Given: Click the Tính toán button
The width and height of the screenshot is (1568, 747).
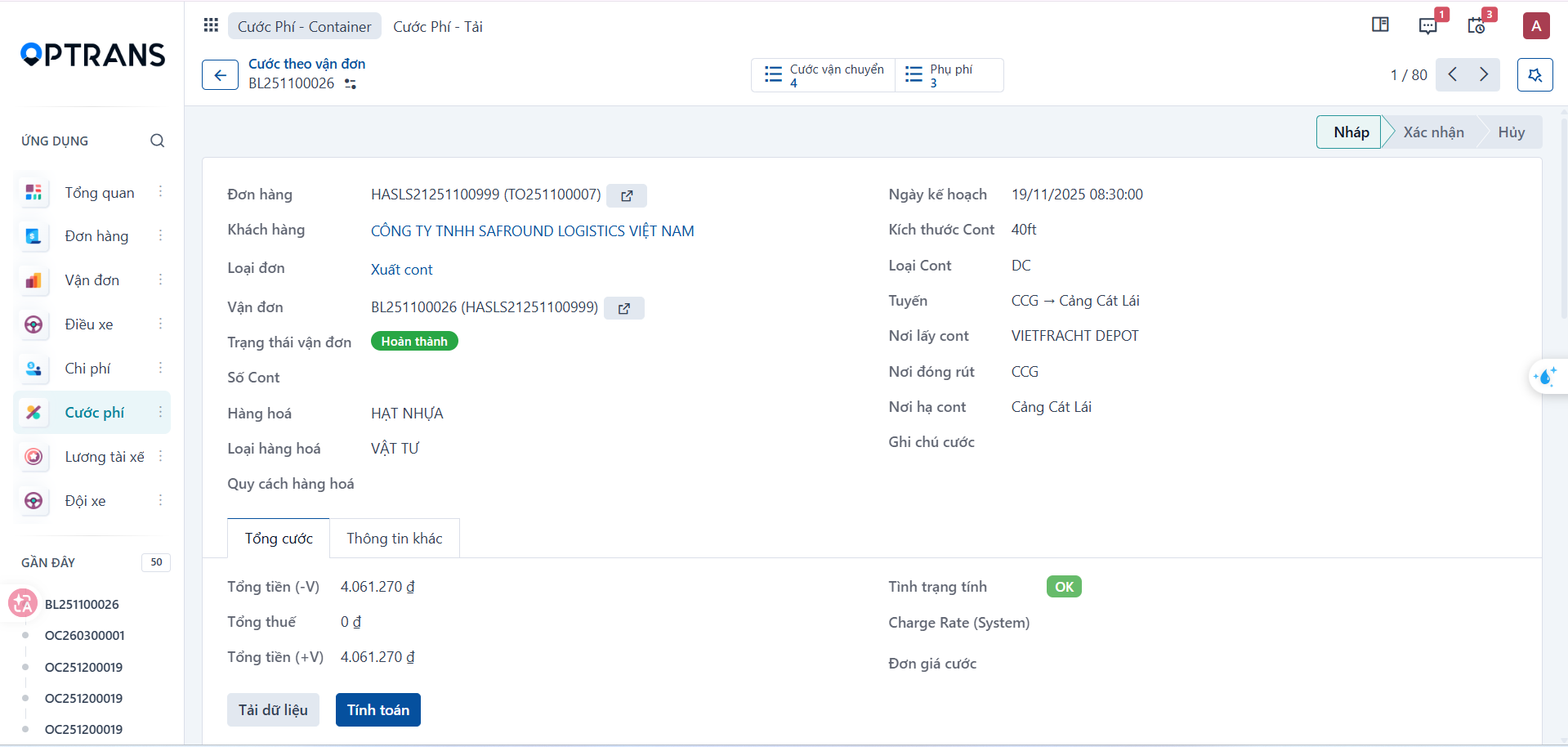Looking at the screenshot, I should click(378, 709).
